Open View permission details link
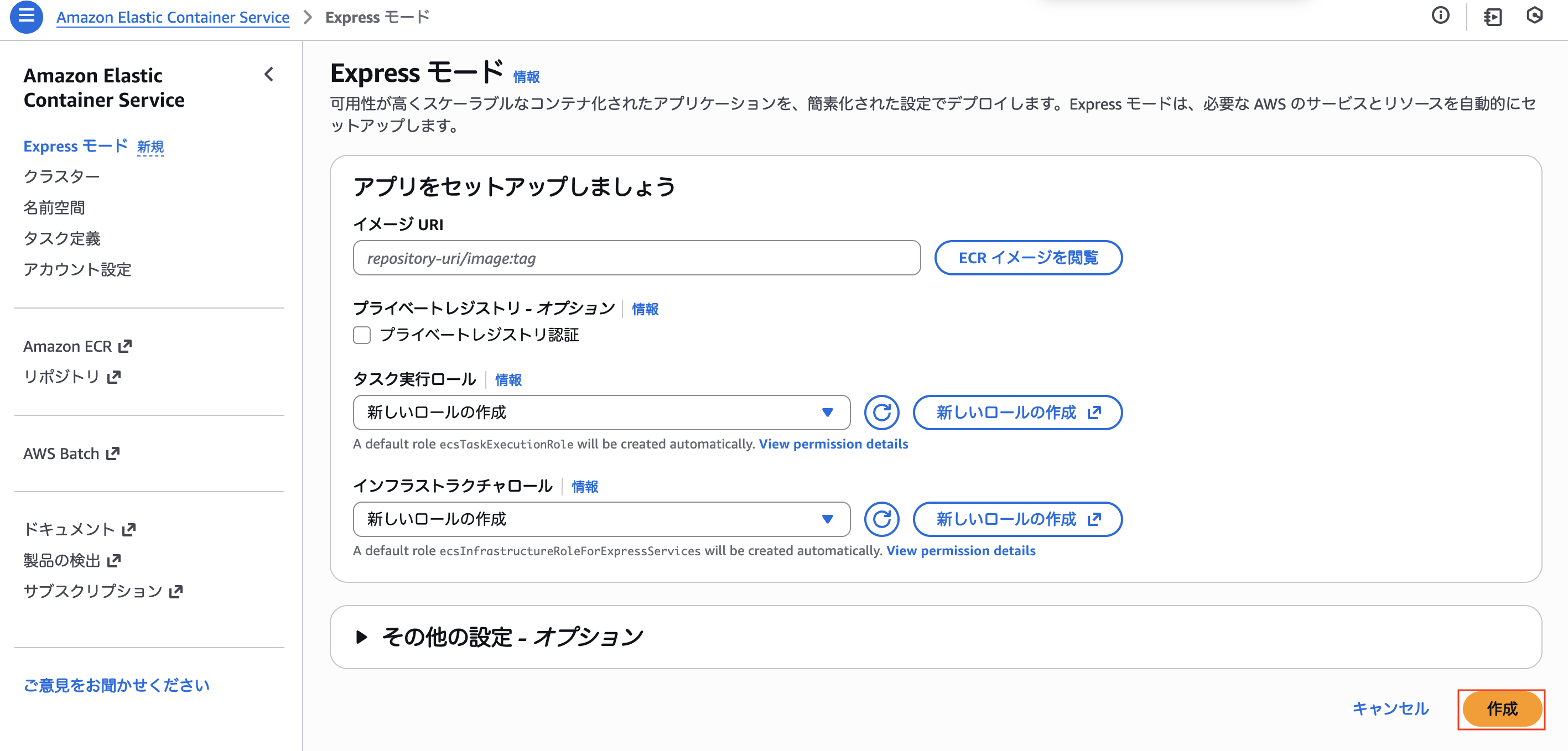Viewport: 1568px width, 751px height. pyautogui.click(x=833, y=444)
